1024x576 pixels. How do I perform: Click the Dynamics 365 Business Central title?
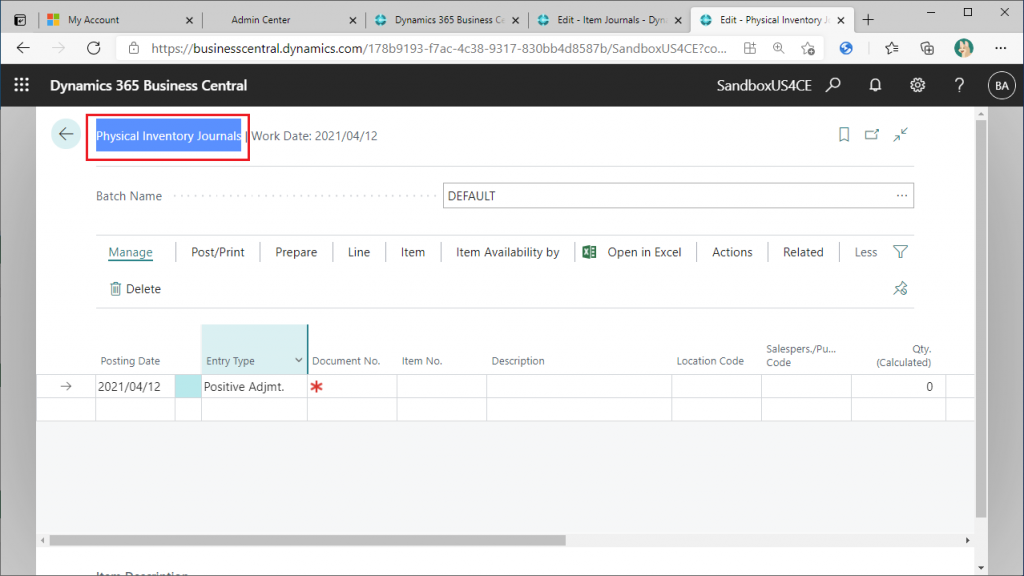pyautogui.click(x=148, y=86)
